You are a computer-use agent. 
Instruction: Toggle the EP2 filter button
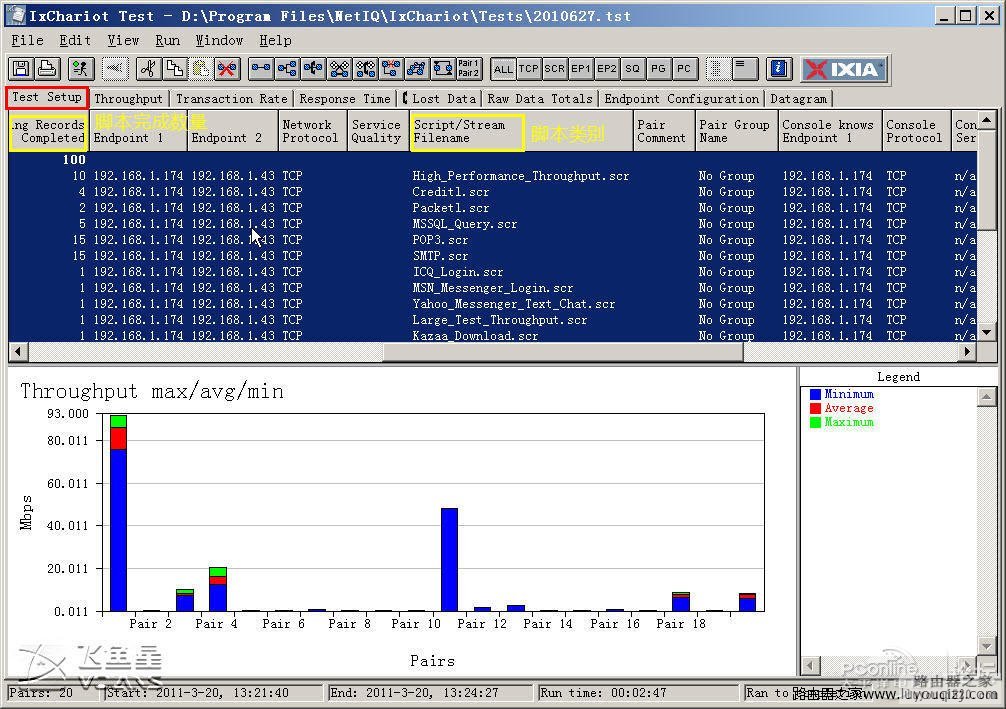[606, 69]
